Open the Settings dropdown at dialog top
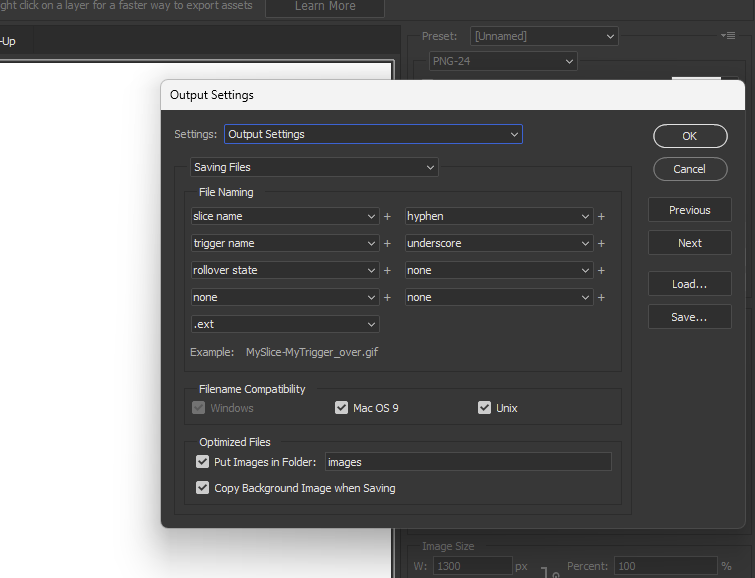 tap(373, 134)
